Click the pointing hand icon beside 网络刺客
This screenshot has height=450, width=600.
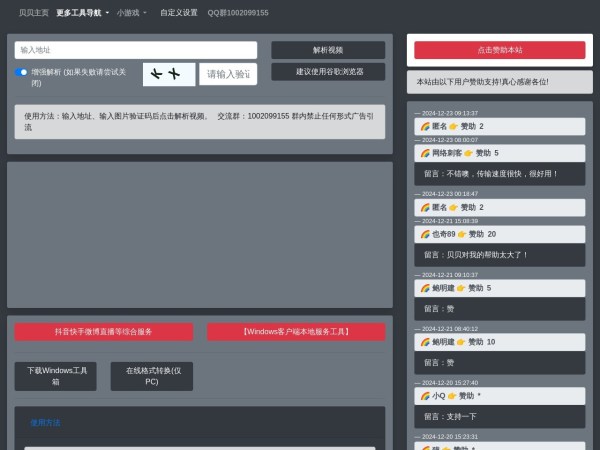coord(468,153)
